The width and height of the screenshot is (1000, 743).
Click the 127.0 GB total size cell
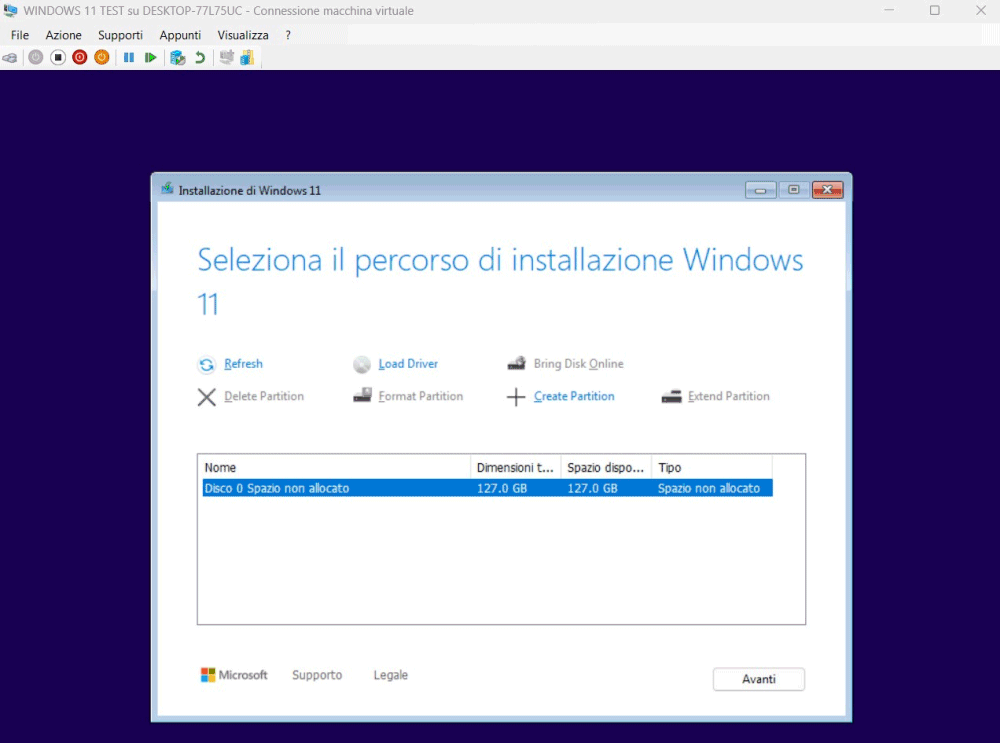pyautogui.click(x=502, y=488)
